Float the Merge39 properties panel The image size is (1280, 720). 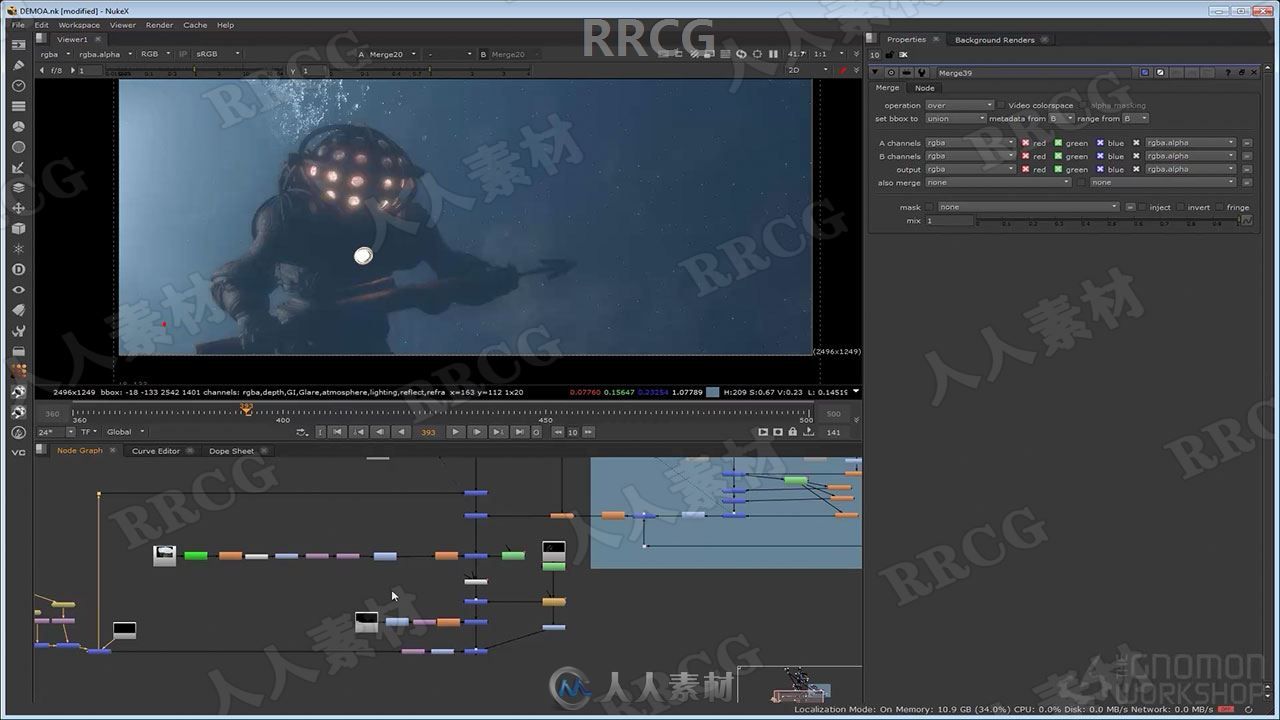pyautogui.click(x=1241, y=72)
